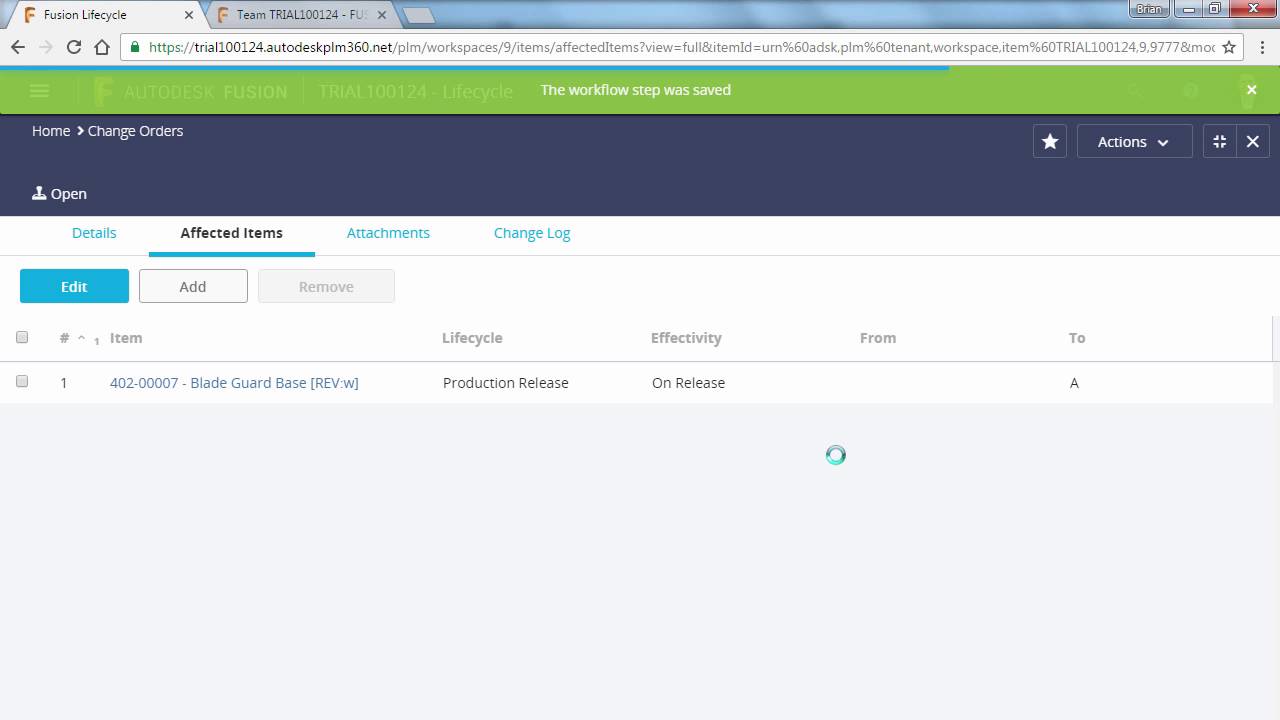Click the secure padlock icon
This screenshot has width=1280, height=720.
135,47
